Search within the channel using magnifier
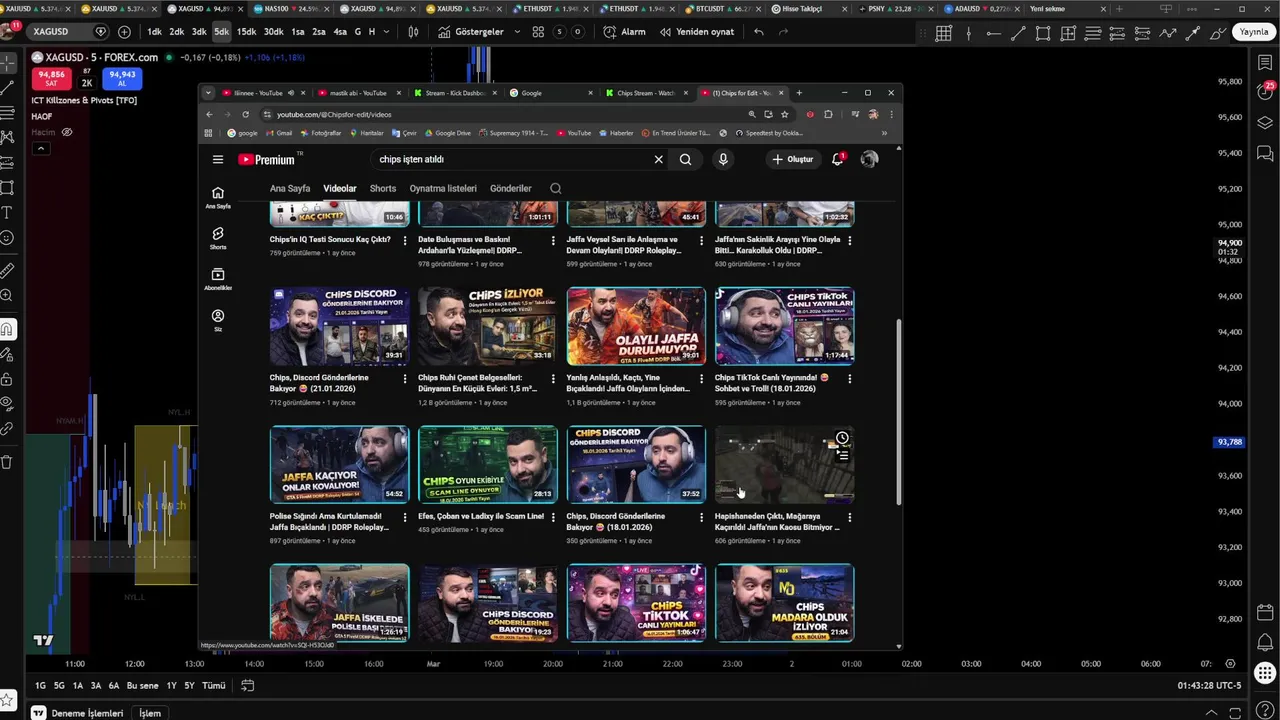The height and width of the screenshot is (720, 1280). point(556,188)
